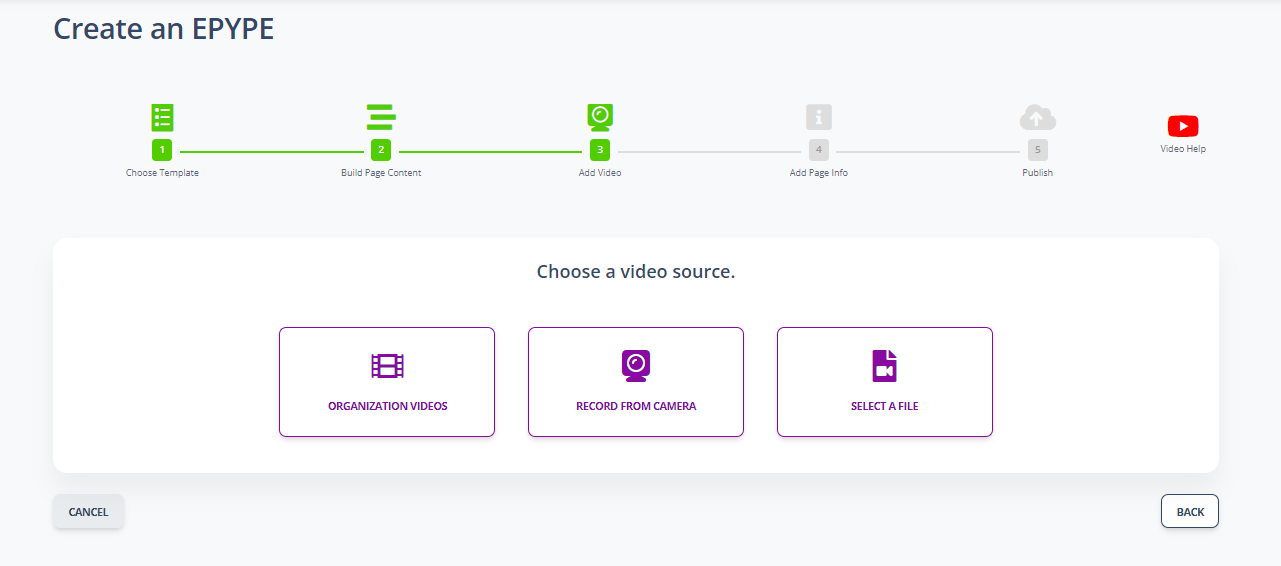The image size is (1281, 566).
Task: Choose the ORGANIZATION VIDEOS source label
Action: pyautogui.click(x=387, y=407)
